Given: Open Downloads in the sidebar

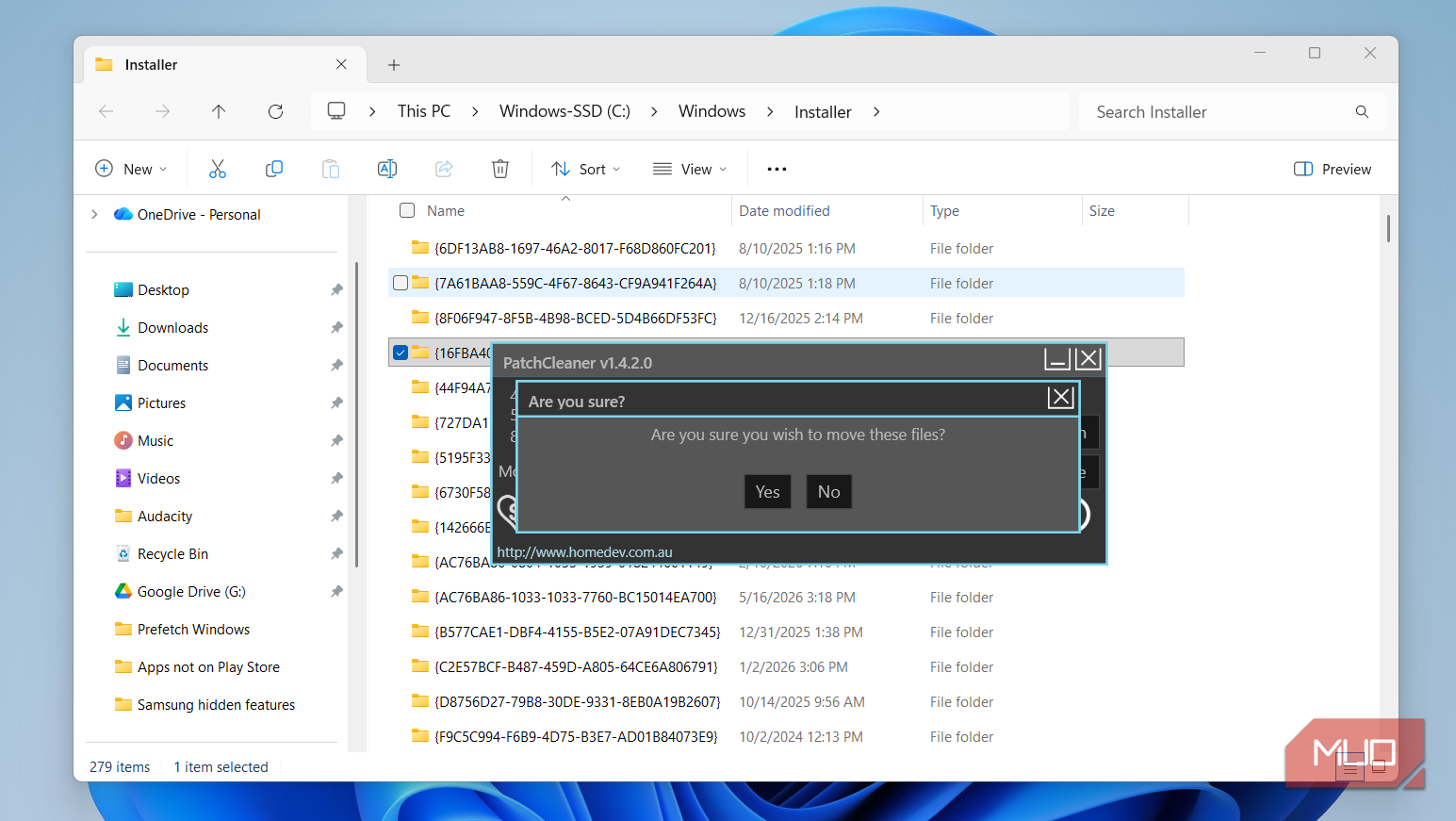Looking at the screenshot, I should (173, 328).
